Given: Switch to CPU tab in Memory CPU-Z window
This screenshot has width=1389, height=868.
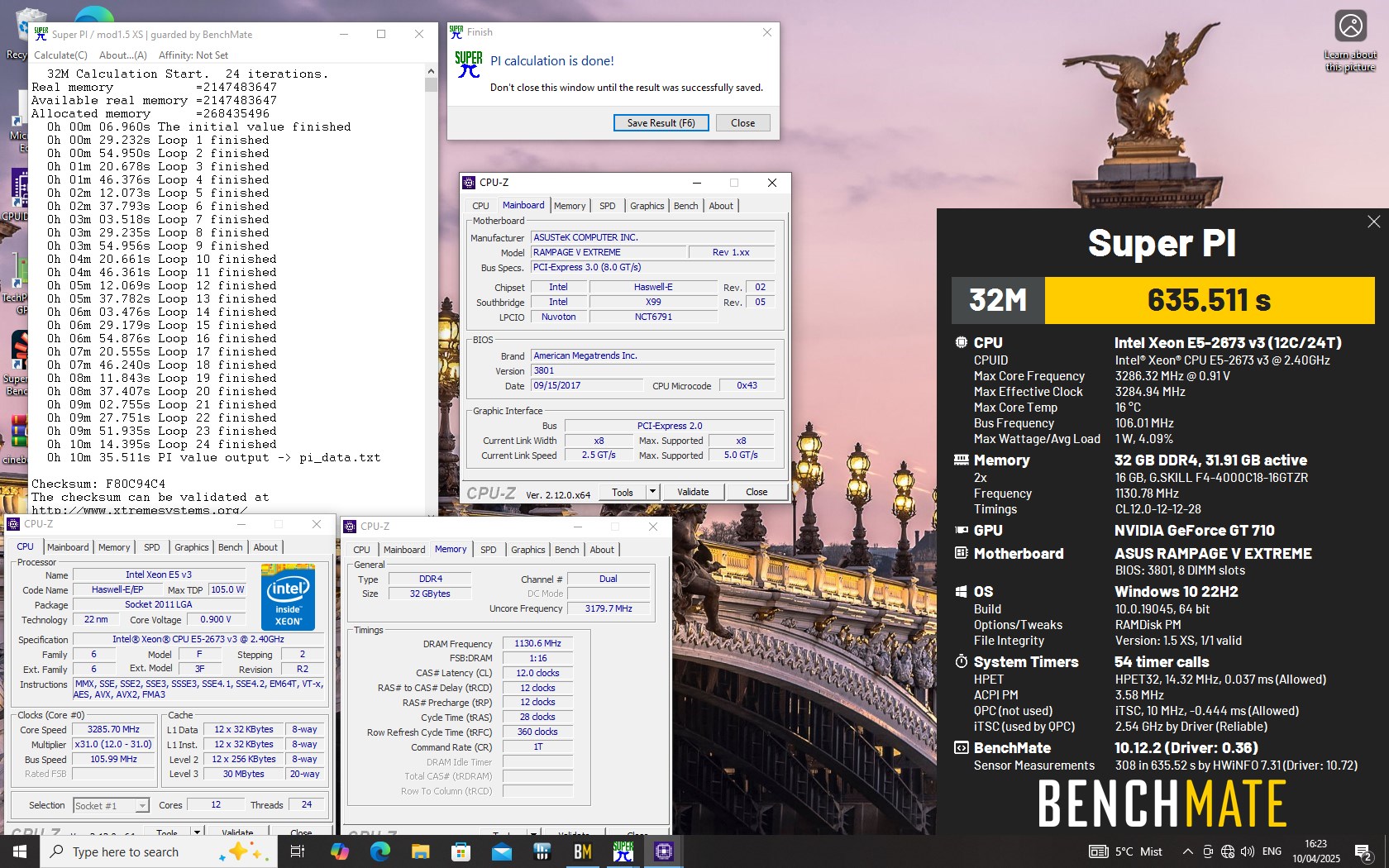Looking at the screenshot, I should pos(361,550).
